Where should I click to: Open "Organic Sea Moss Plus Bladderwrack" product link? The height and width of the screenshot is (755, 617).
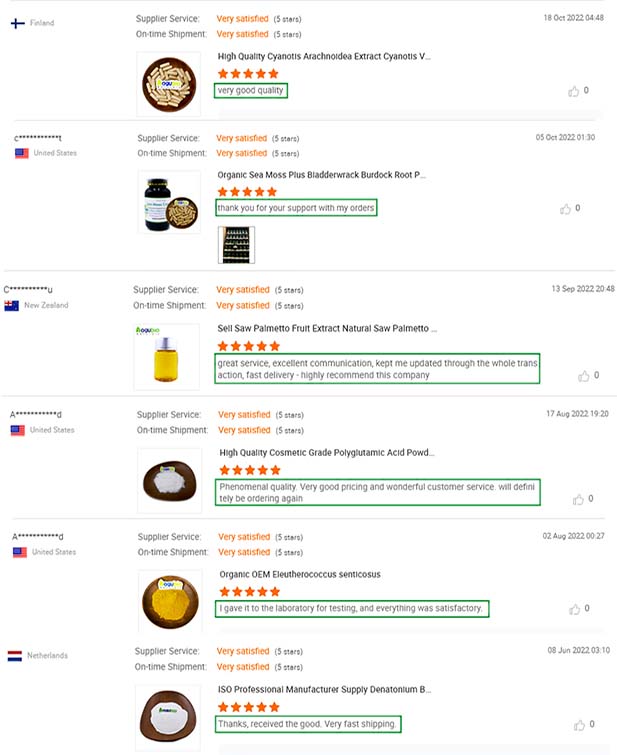tap(322, 174)
